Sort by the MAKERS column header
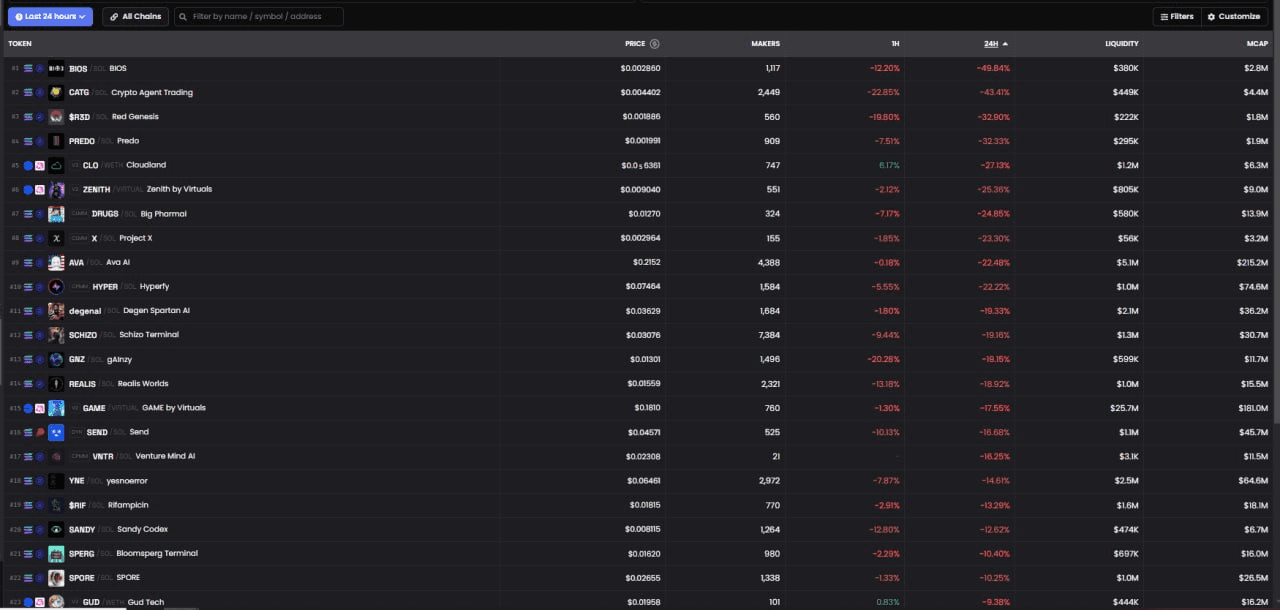This screenshot has height=610, width=1280. (765, 44)
